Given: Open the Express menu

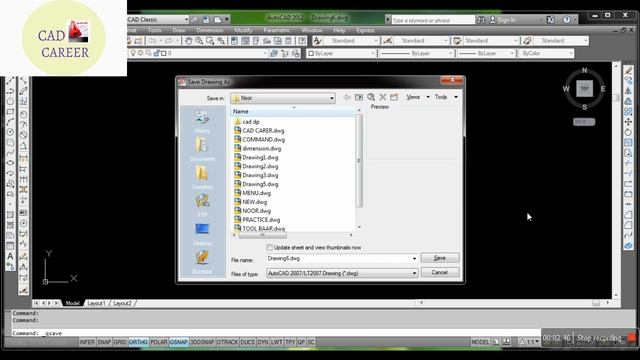Looking at the screenshot, I should pyautogui.click(x=365, y=30).
